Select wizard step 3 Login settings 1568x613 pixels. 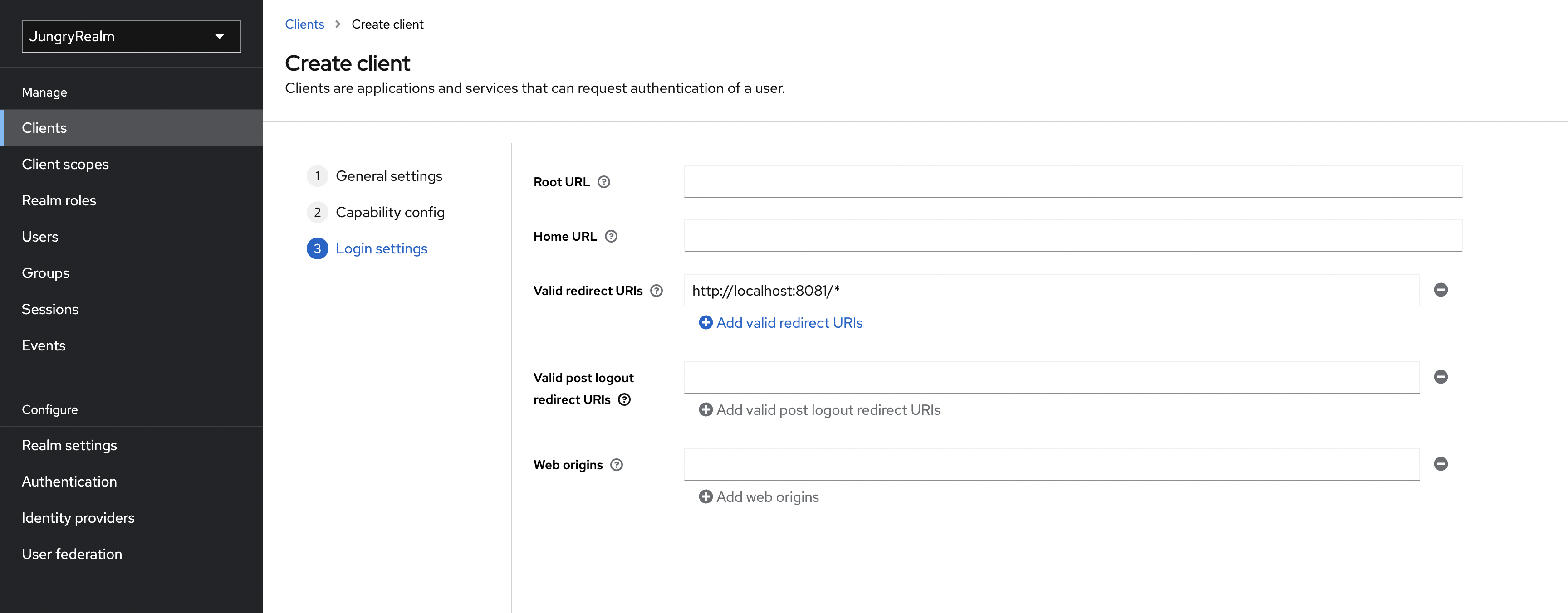(367, 249)
